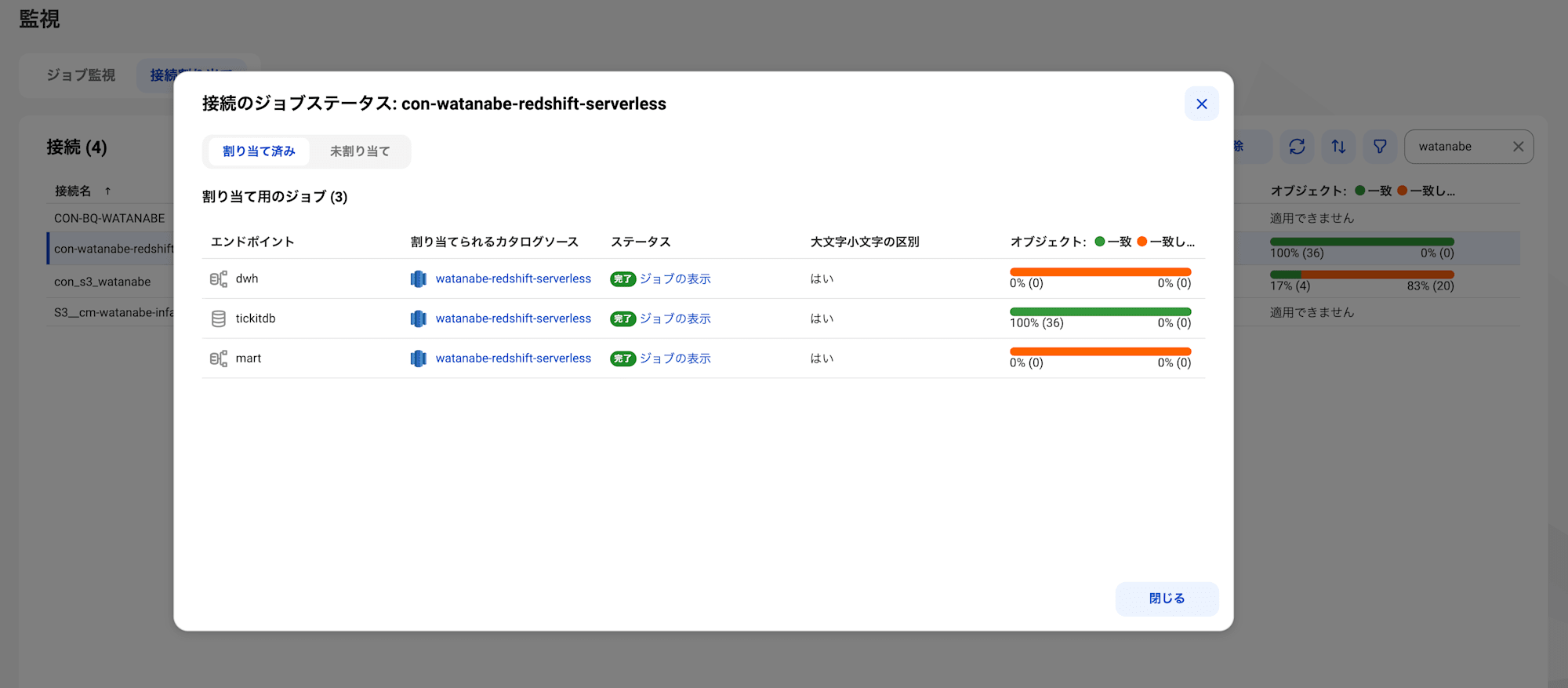Viewport: 1568px width, 688px height.
Task: Click the dwh endpoint name
Action: (247, 278)
